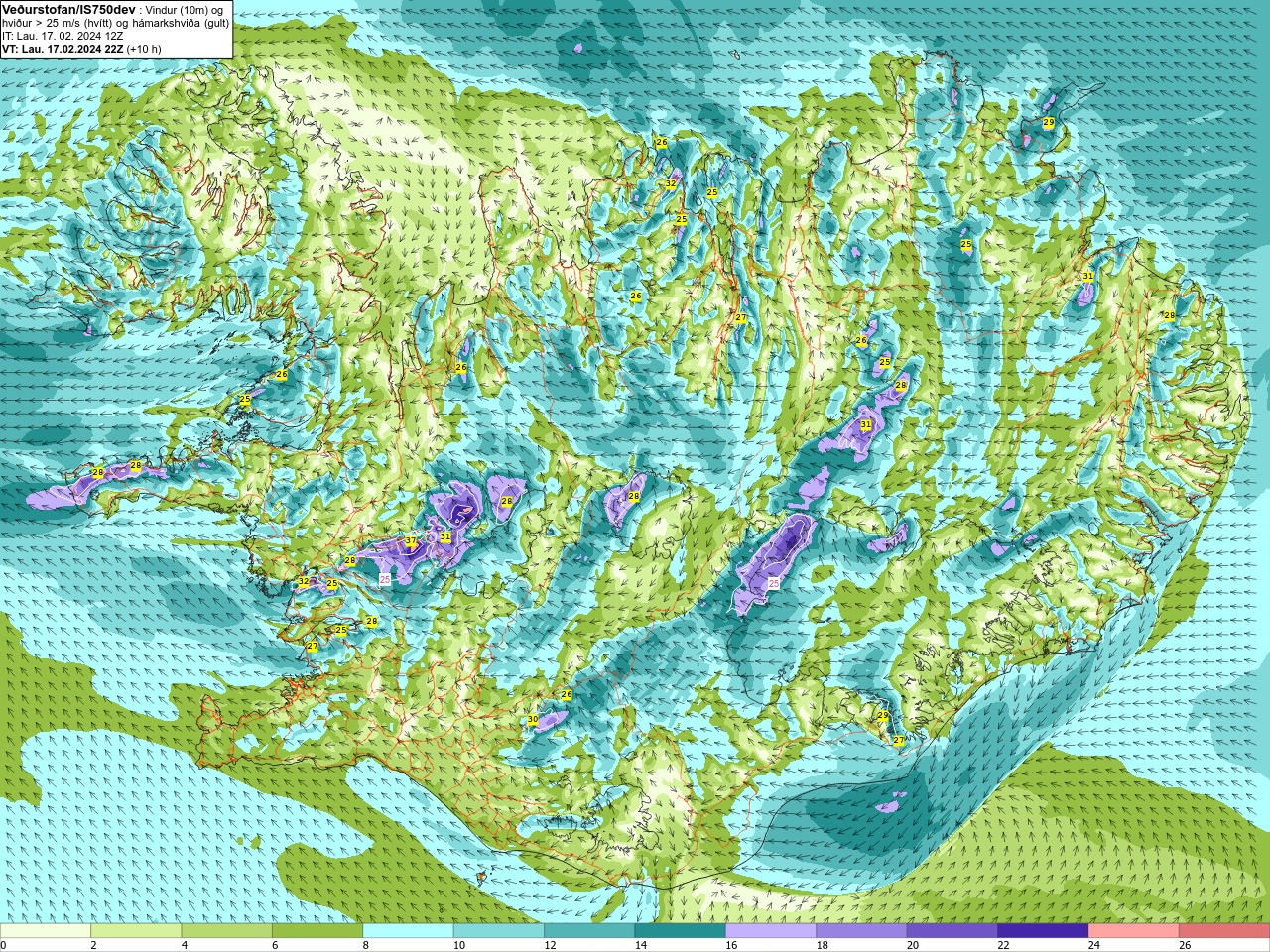1270x952 pixels.
Task: Pick the 2–4 m/s light green legend swatch
Action: pos(136,931)
